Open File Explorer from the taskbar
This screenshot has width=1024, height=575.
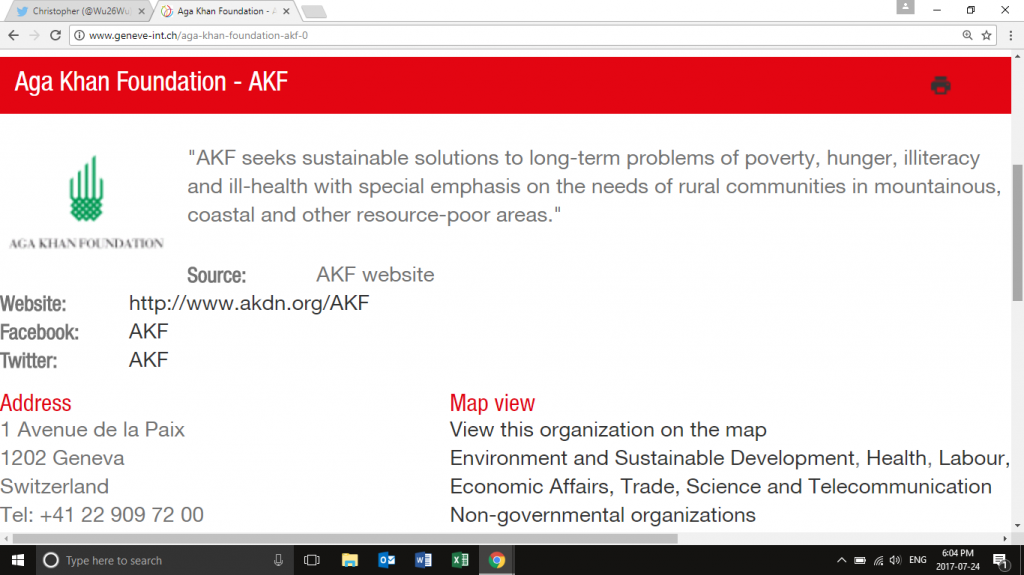point(349,560)
